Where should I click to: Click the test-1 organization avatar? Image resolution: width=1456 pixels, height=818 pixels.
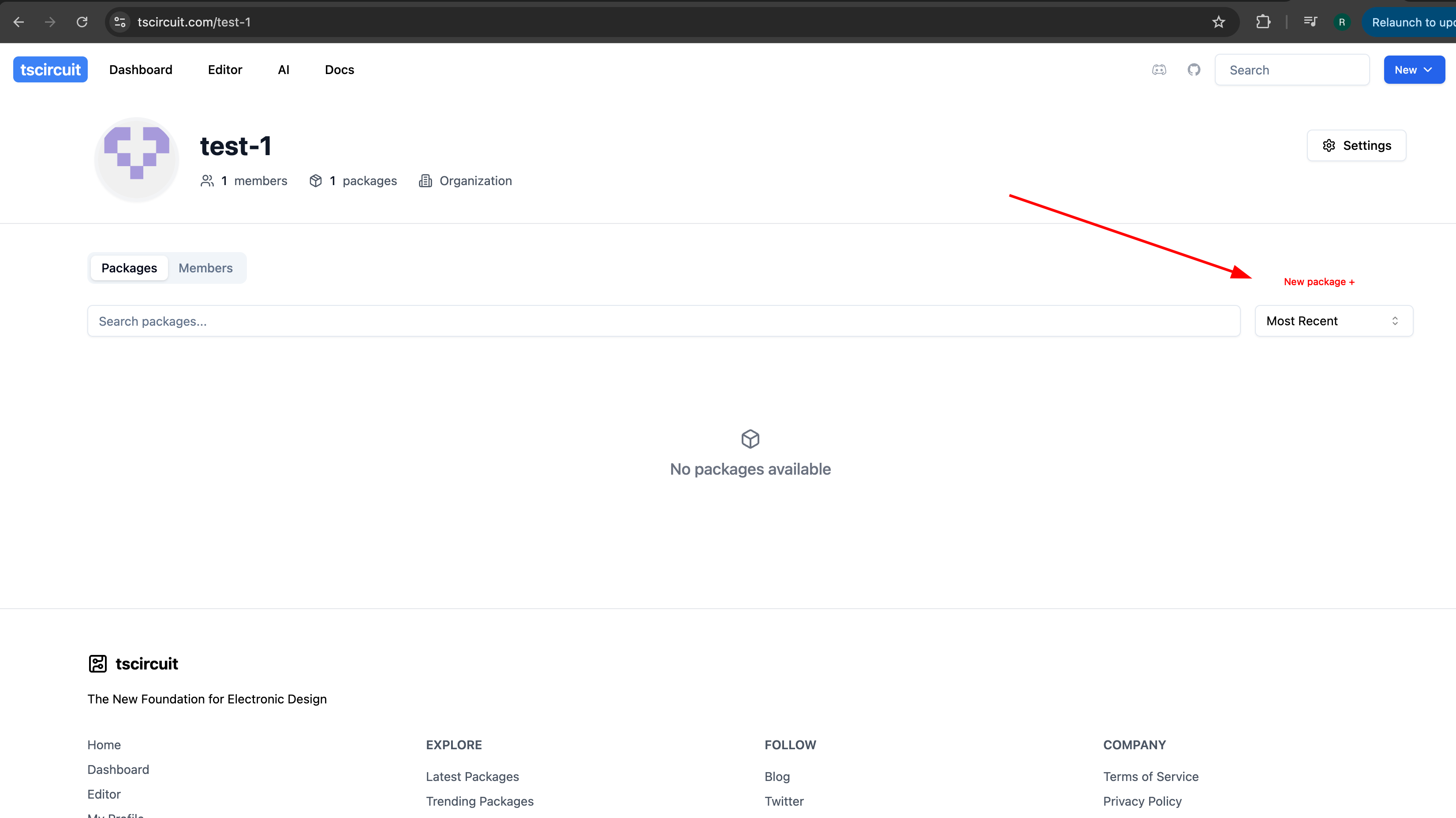(136, 159)
